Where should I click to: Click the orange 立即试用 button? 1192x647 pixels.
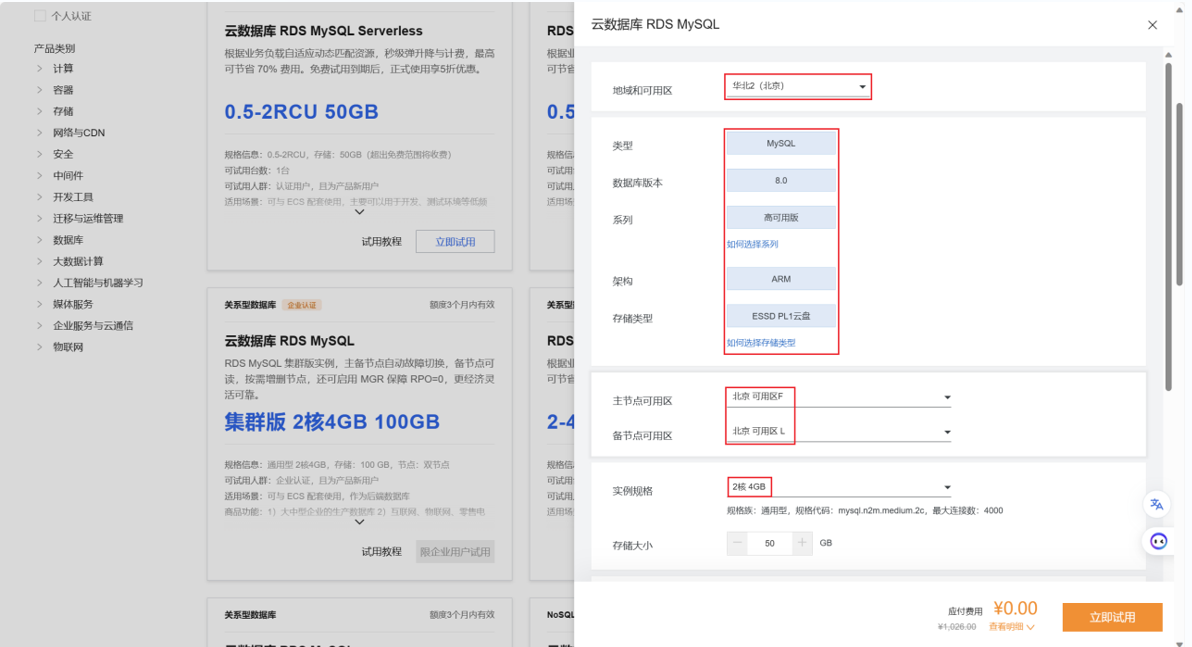click(1112, 617)
